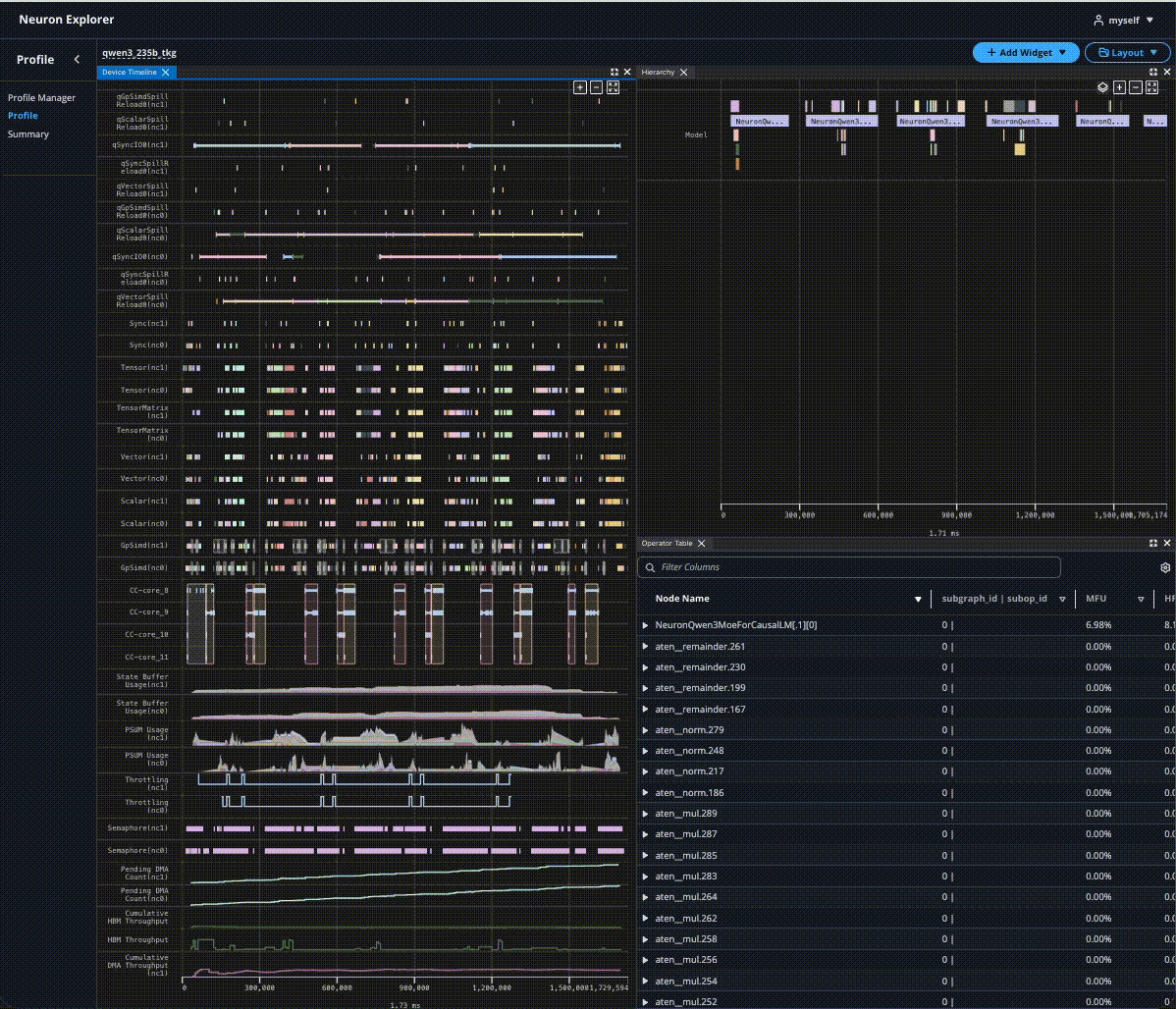Collapse the Profile sidebar with the chevron
Viewport: 1176px width, 1009px height.
point(77,59)
